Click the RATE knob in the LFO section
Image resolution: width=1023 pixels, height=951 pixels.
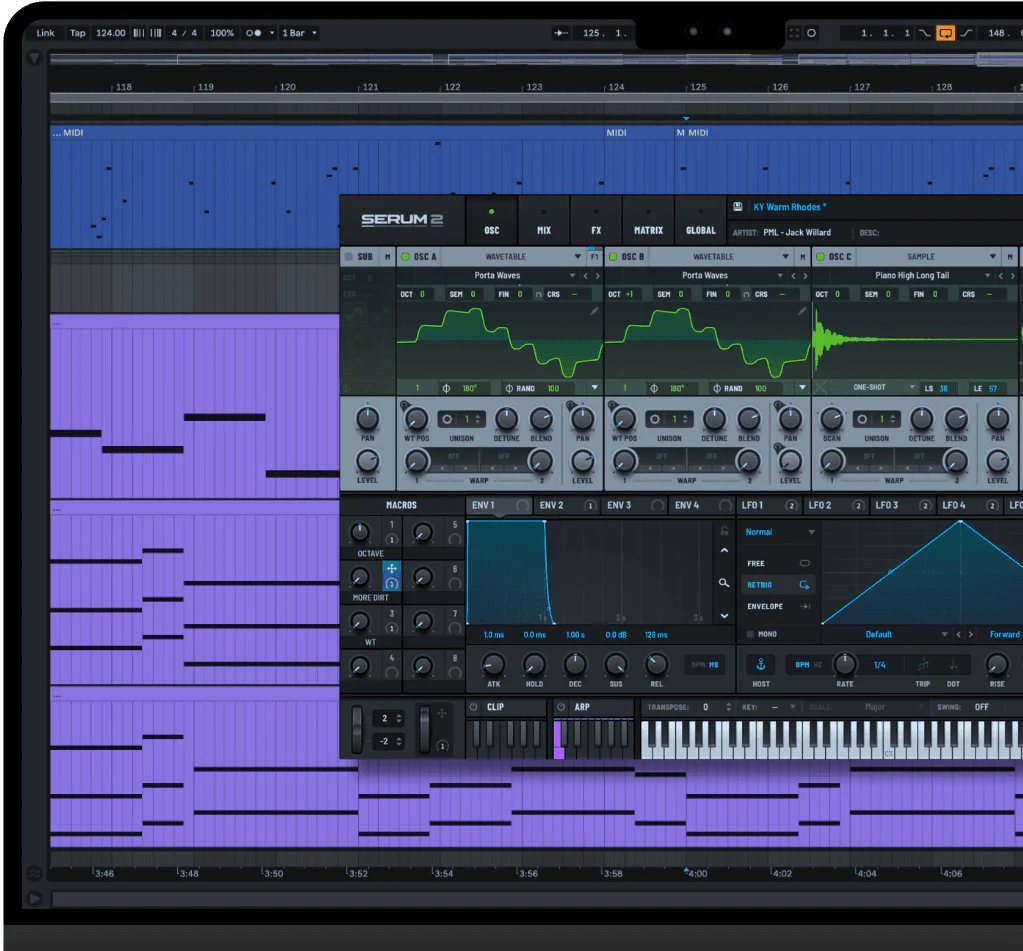(845, 663)
